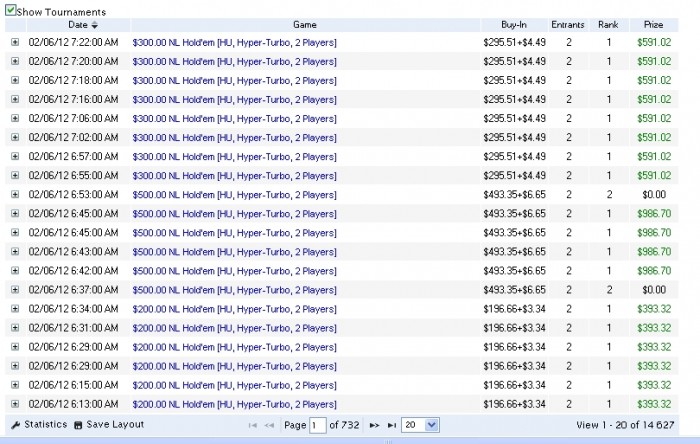Select the $393.32 prize at 6:34:00 AM
Screen dimensions: 700x444
[654, 309]
